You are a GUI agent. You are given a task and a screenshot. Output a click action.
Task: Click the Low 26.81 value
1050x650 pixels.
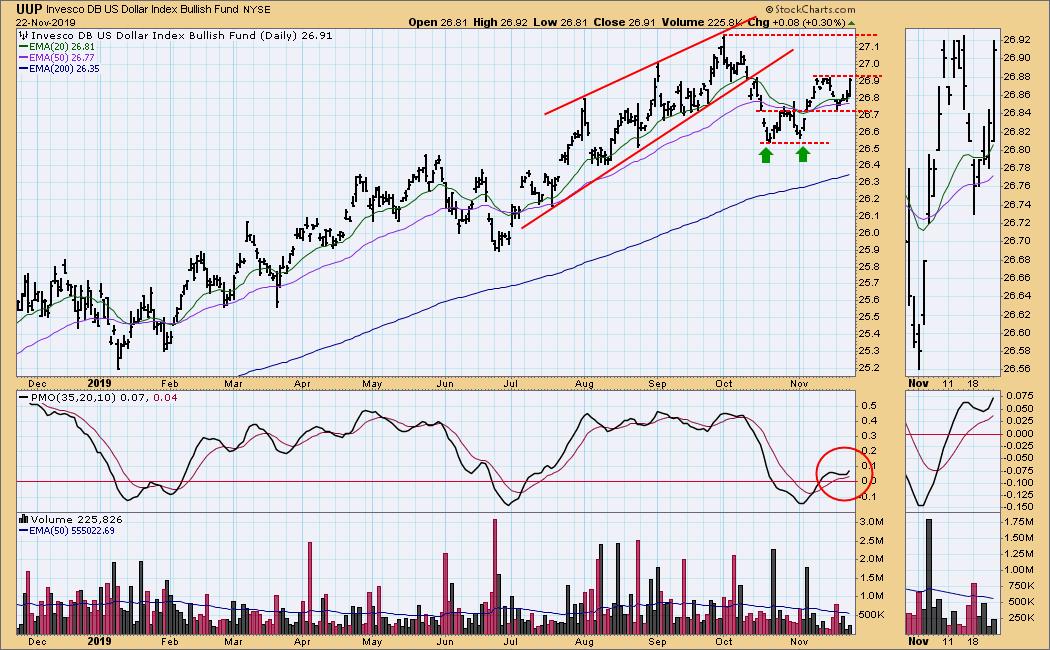click(x=560, y=22)
